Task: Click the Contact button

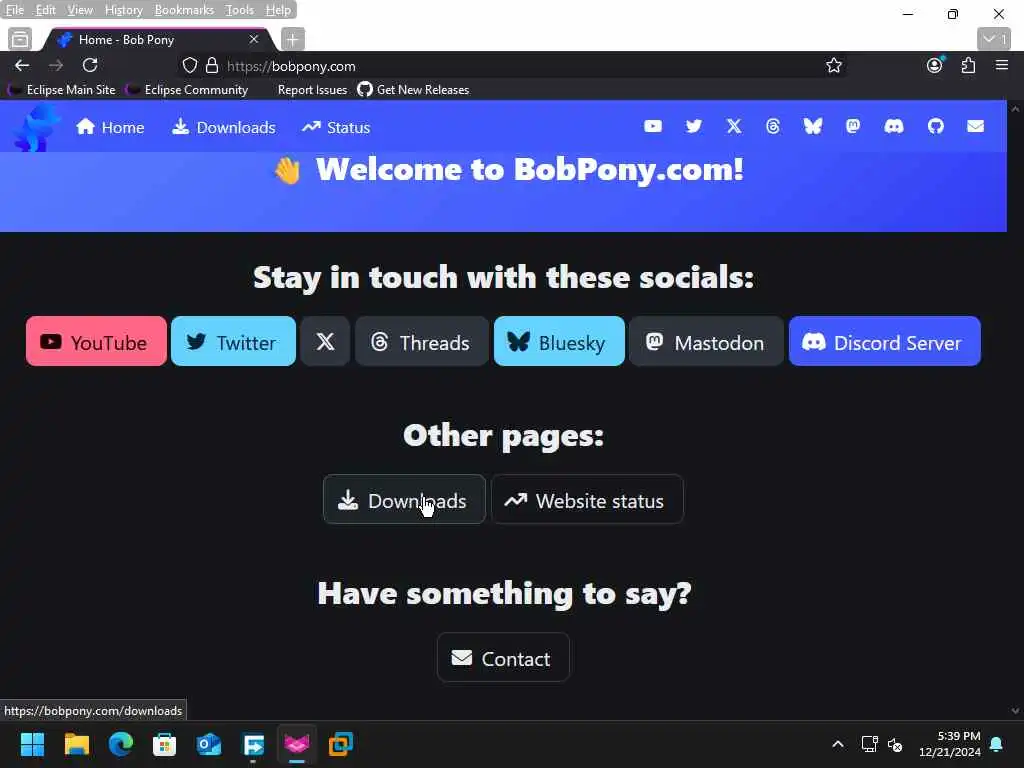Action: (503, 658)
